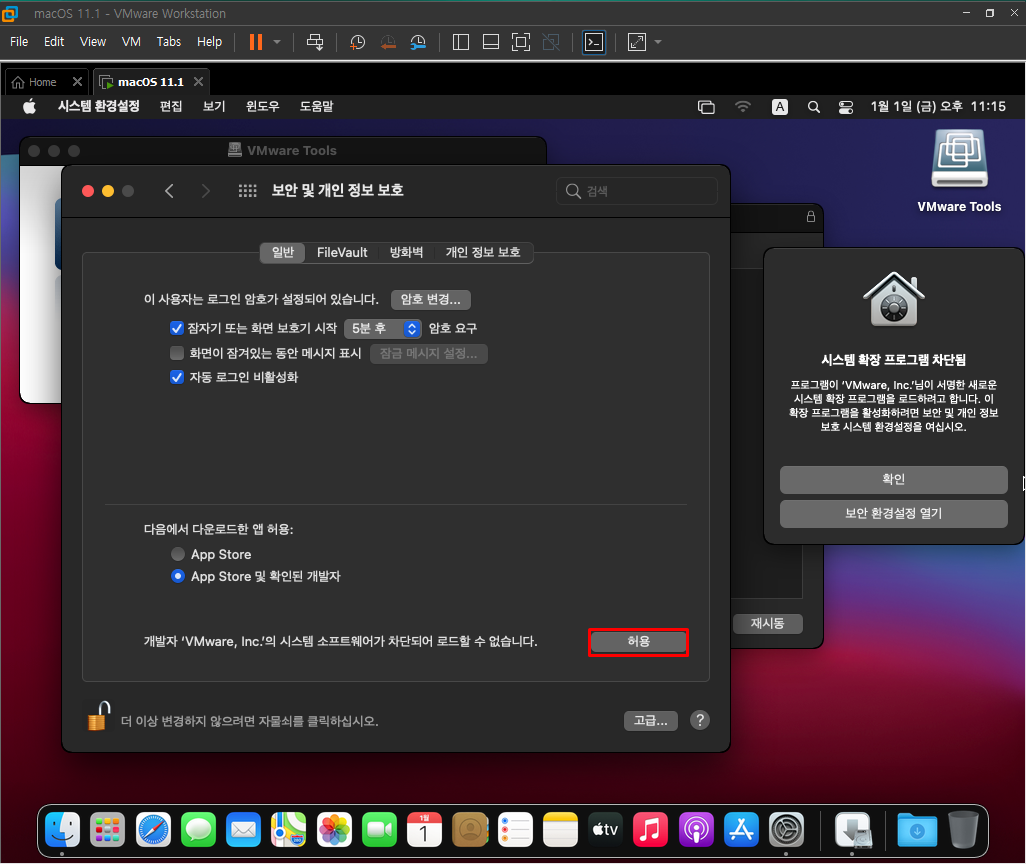Open Spotlight search in menu bar
This screenshot has height=865, width=1026.
pos(813,107)
